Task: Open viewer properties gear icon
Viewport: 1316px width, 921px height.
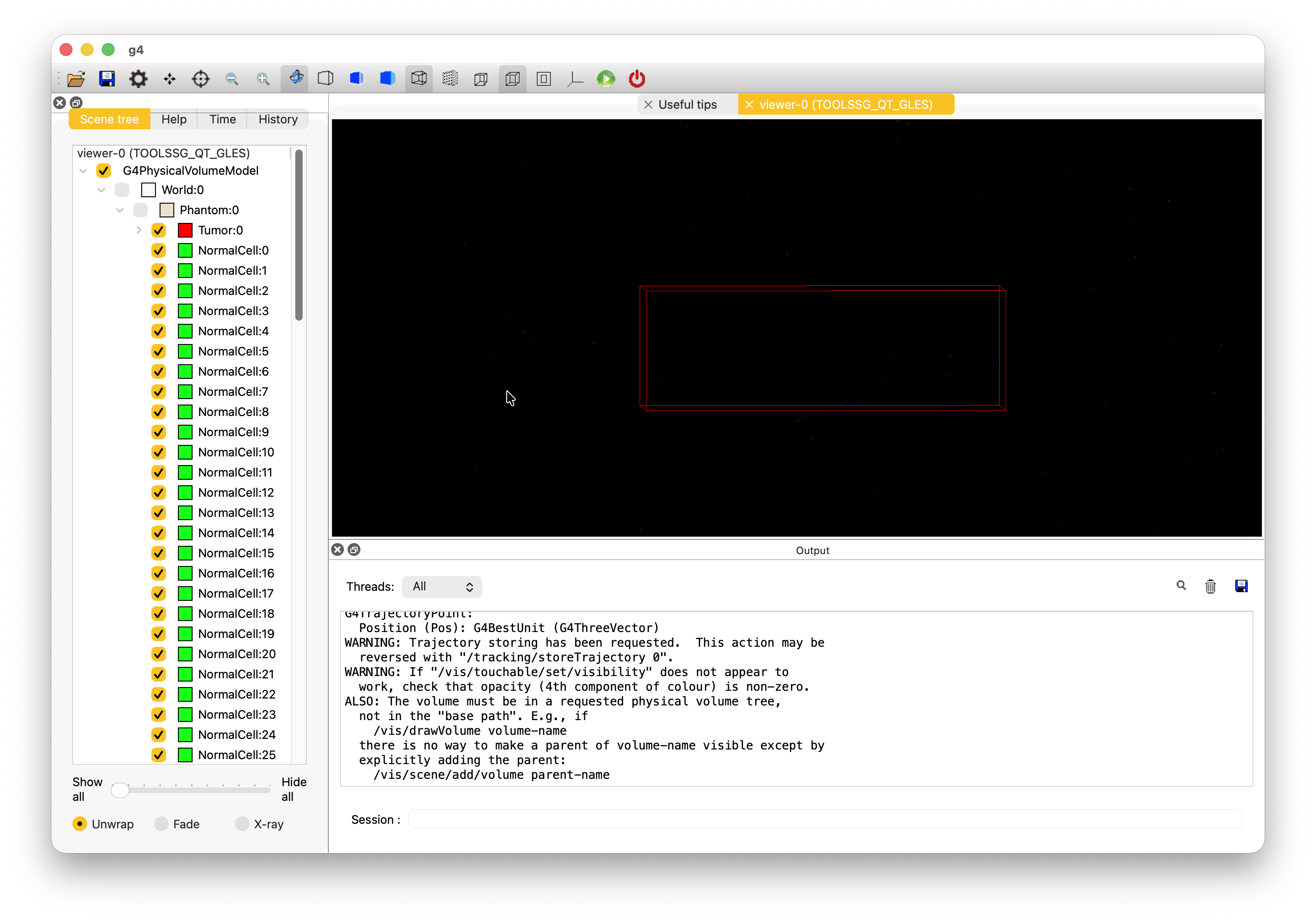Action: (x=138, y=78)
